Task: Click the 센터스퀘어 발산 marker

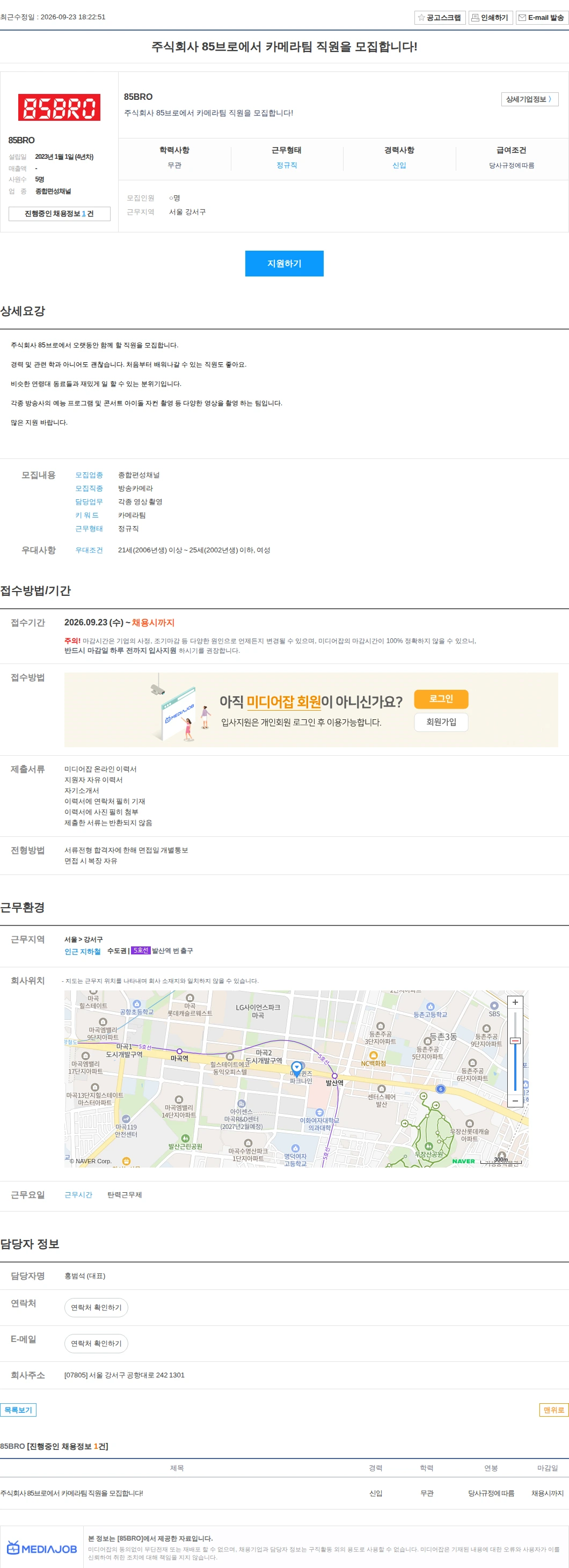Action: pyautogui.click(x=382, y=1089)
